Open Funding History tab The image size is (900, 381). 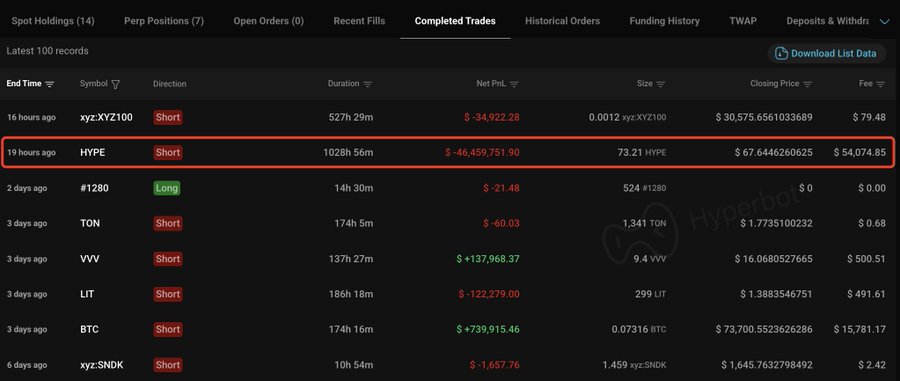coord(665,21)
